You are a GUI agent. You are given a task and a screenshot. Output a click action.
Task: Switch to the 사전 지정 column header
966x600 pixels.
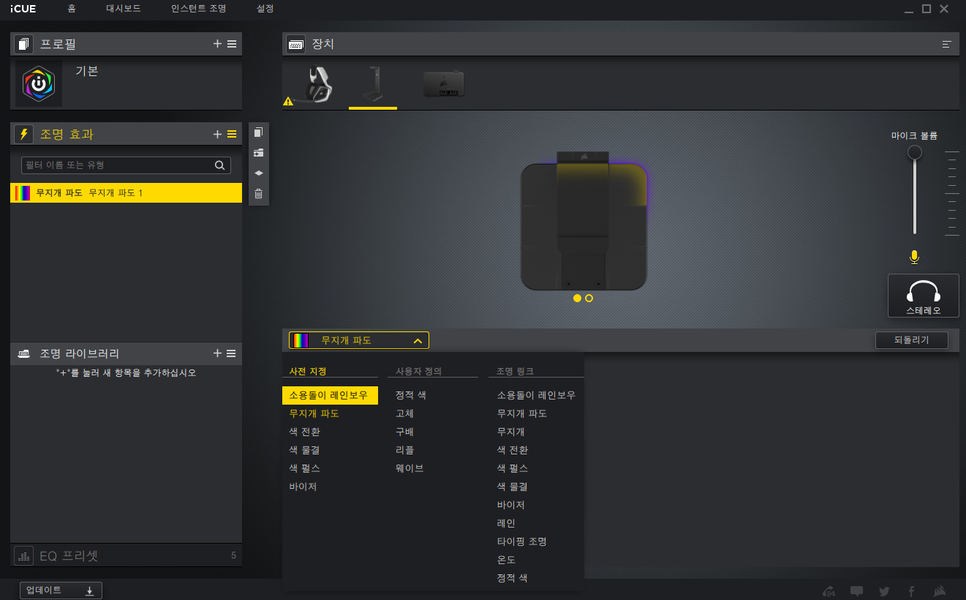click(x=307, y=371)
